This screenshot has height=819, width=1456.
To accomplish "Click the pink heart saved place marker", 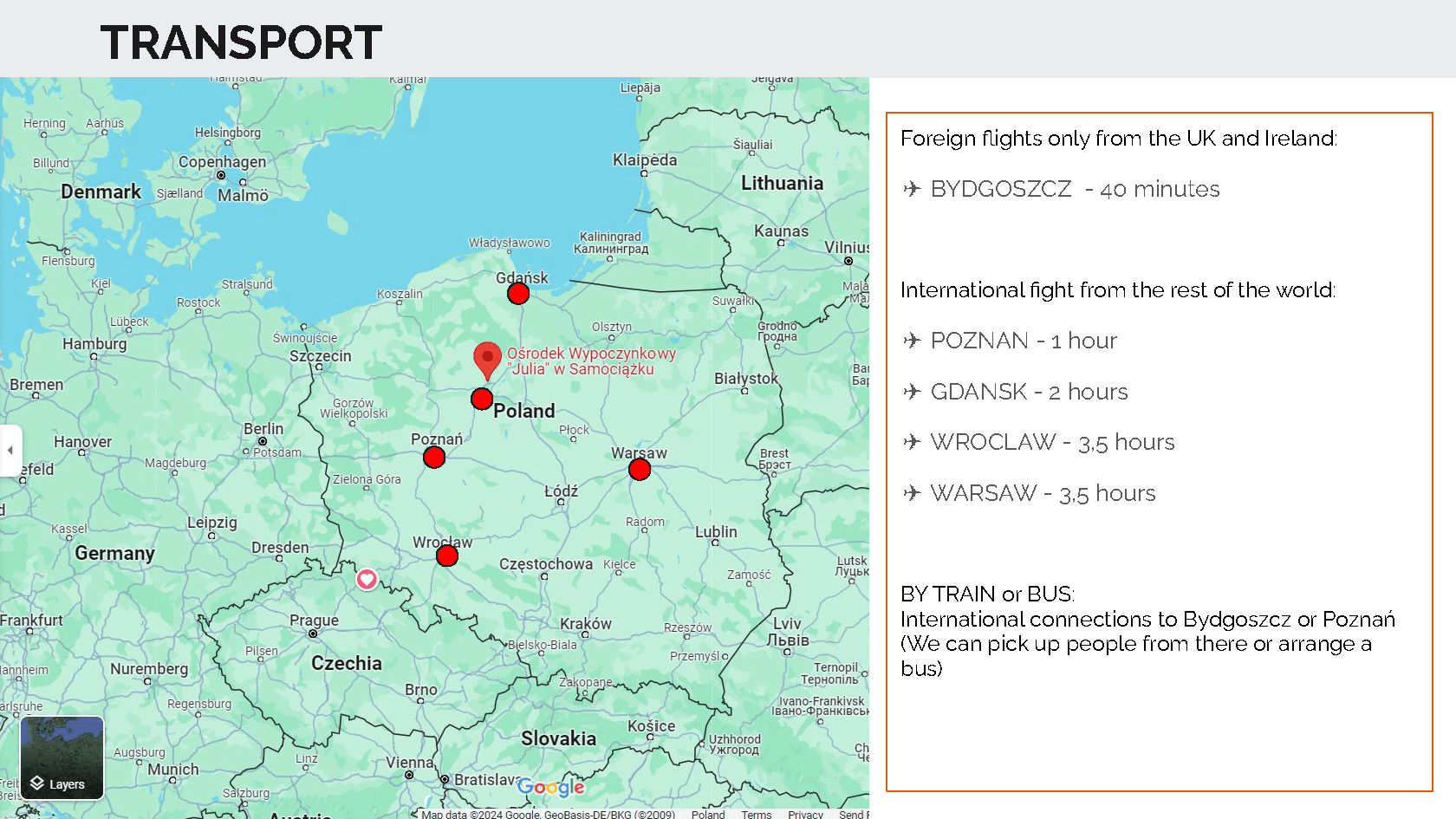I will pyautogui.click(x=367, y=579).
